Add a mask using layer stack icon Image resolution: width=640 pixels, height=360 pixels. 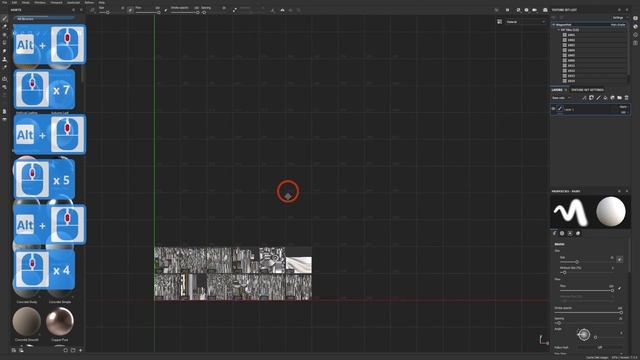coord(591,98)
